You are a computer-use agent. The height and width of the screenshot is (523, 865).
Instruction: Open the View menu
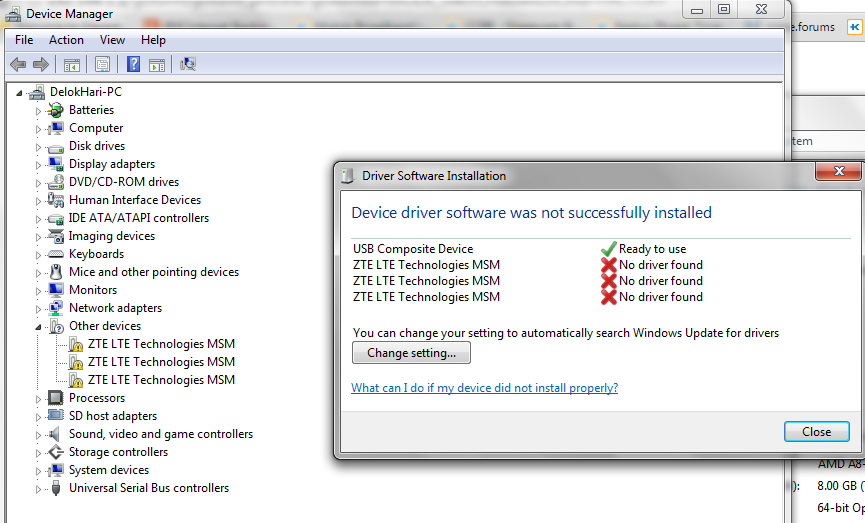pyautogui.click(x=112, y=40)
